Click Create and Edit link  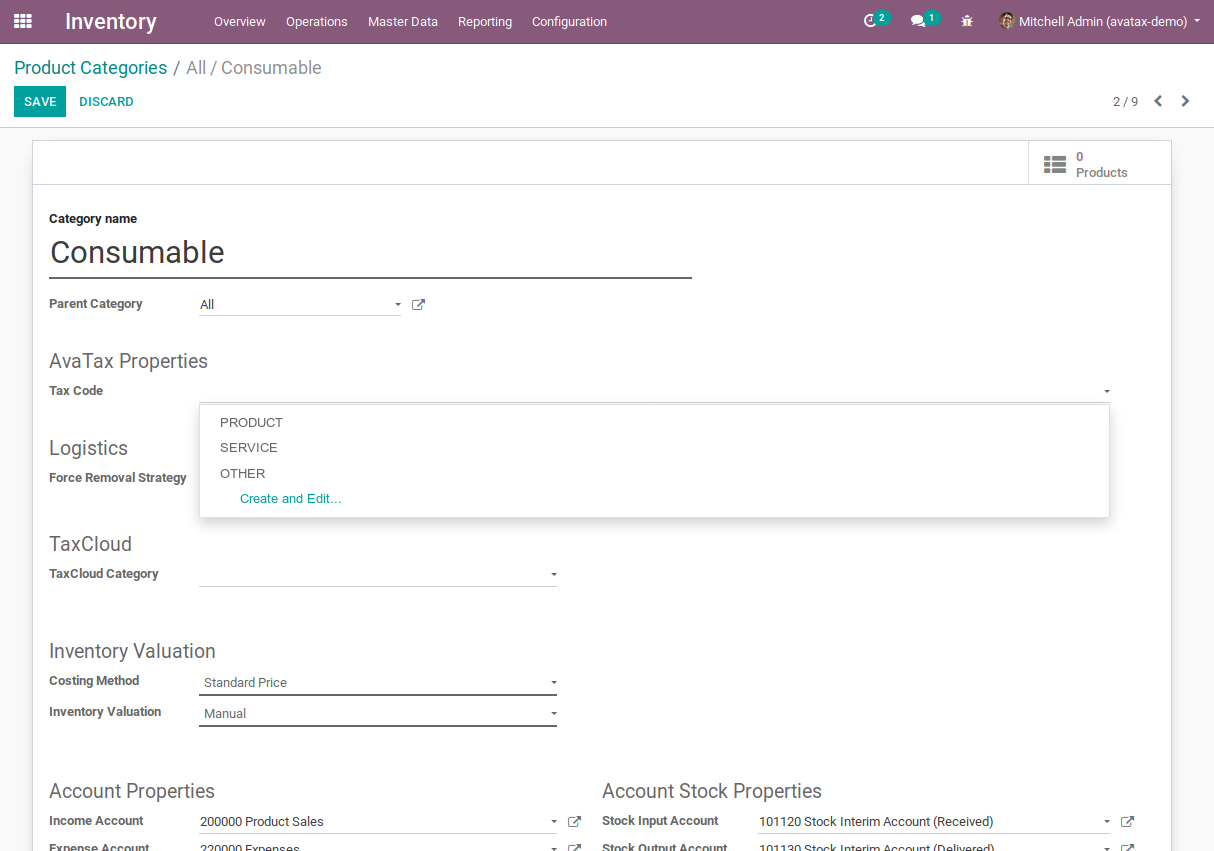pos(290,499)
